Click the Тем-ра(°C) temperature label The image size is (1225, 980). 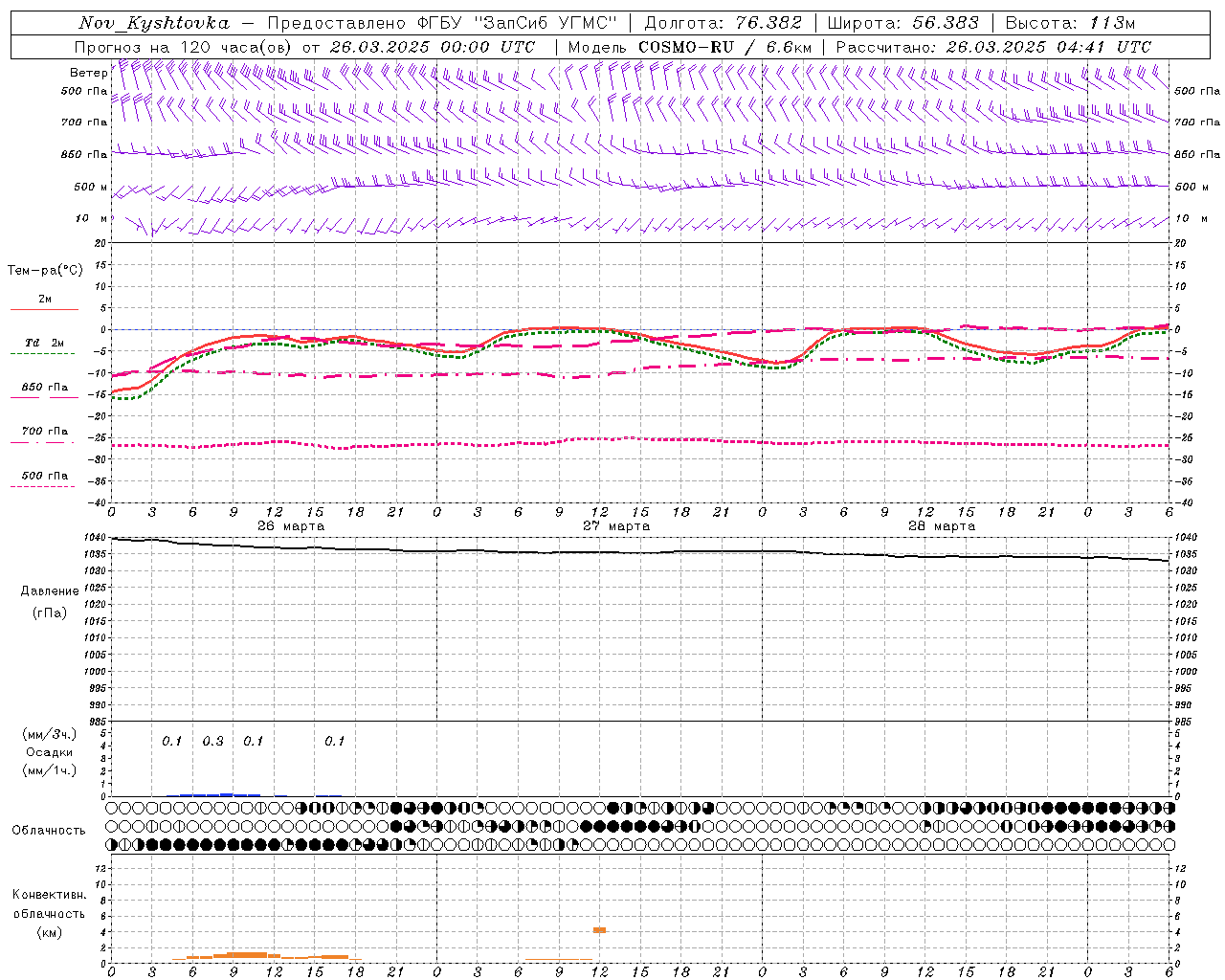pyautogui.click(x=45, y=271)
